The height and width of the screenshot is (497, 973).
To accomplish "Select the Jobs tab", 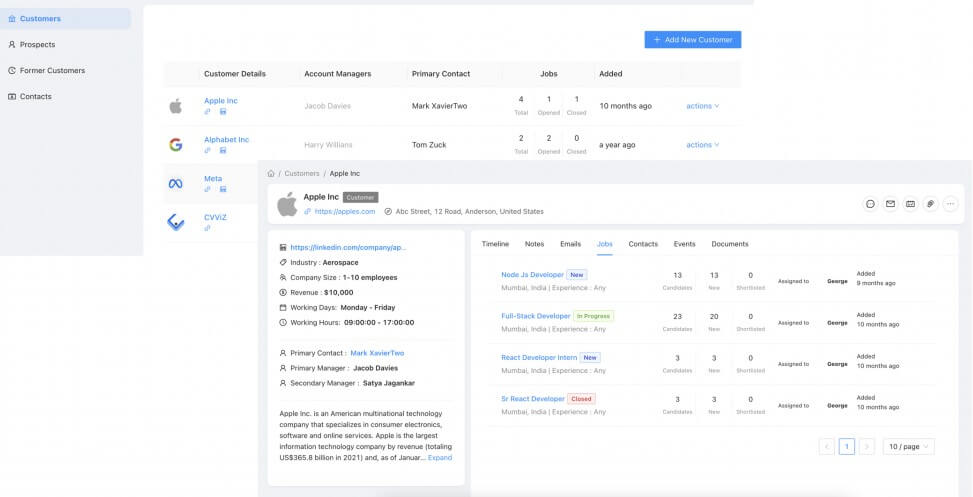I will coord(604,244).
